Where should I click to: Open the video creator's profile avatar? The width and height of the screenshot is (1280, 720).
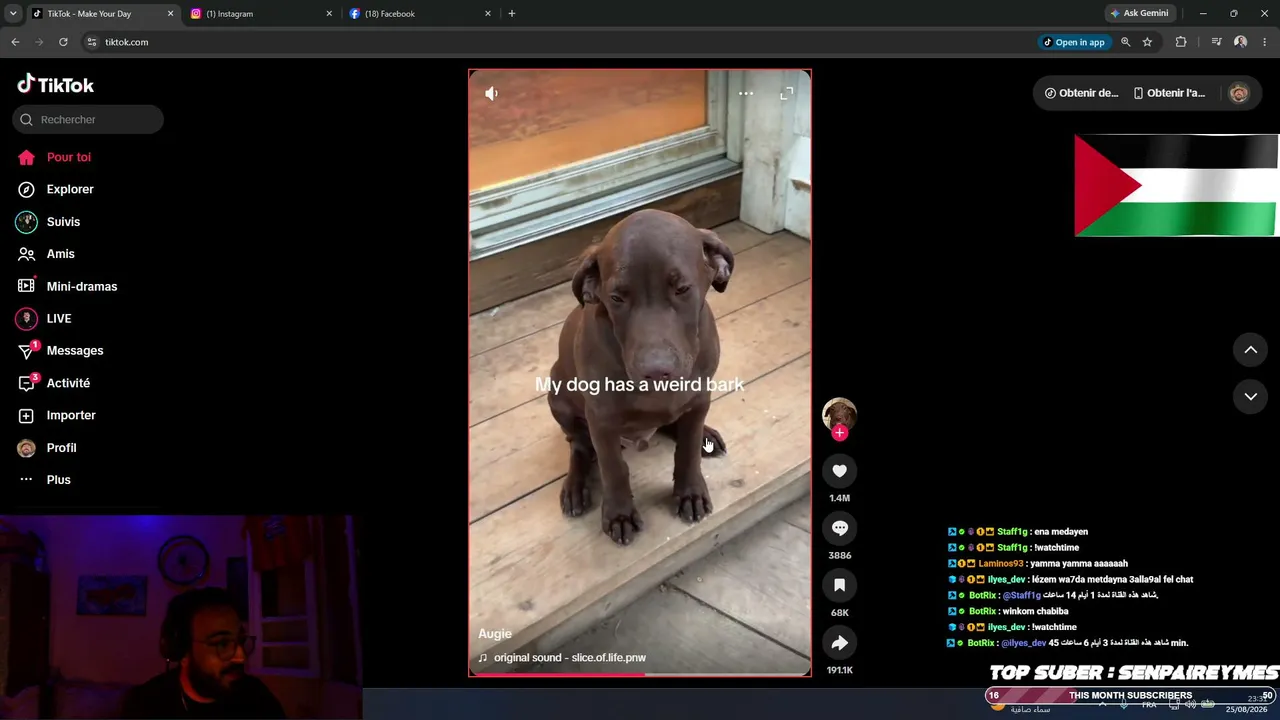839,415
